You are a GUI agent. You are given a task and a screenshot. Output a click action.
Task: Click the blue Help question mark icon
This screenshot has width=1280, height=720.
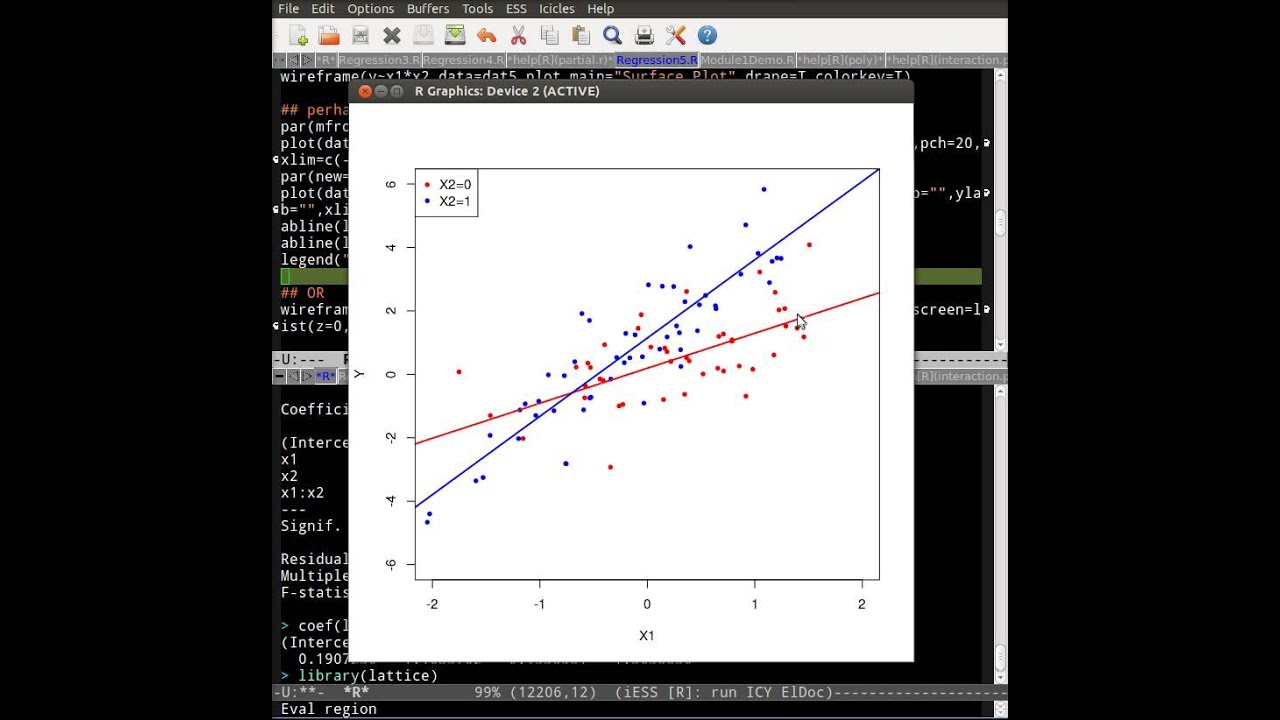tap(707, 36)
